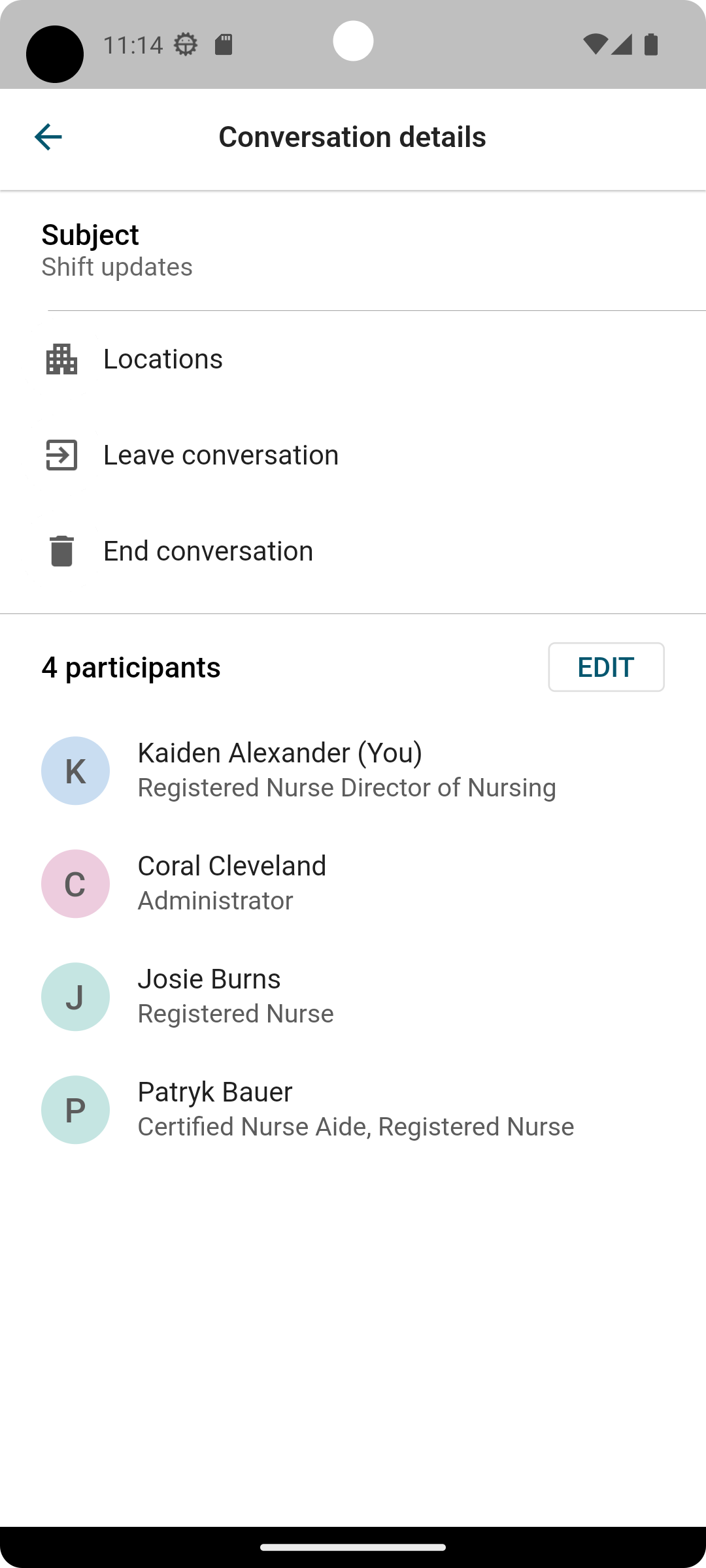Tap the settings gear status icon
The width and height of the screenshot is (706, 1568).
(186, 44)
